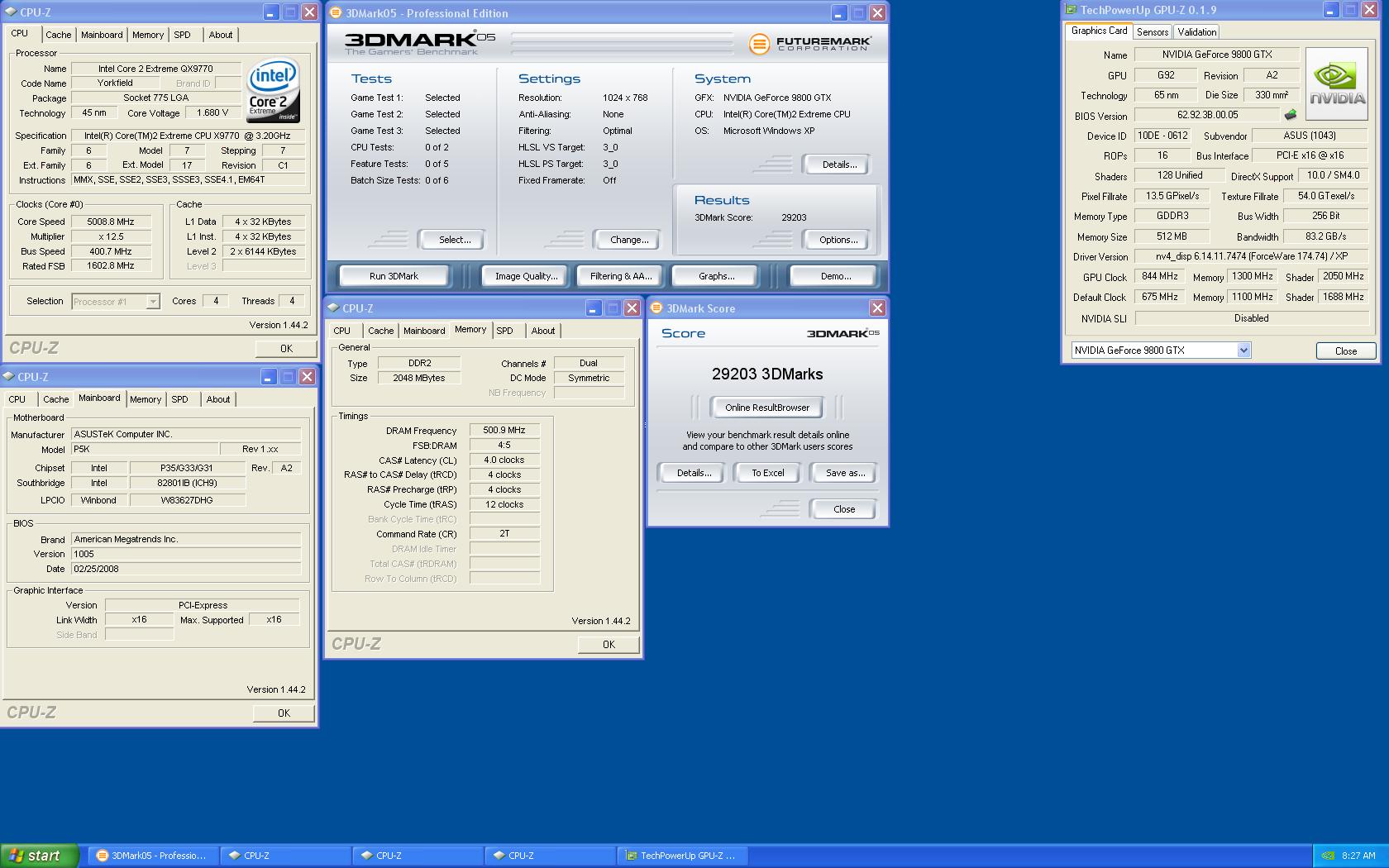Open the About tab in top CPU-Z window

(221, 35)
